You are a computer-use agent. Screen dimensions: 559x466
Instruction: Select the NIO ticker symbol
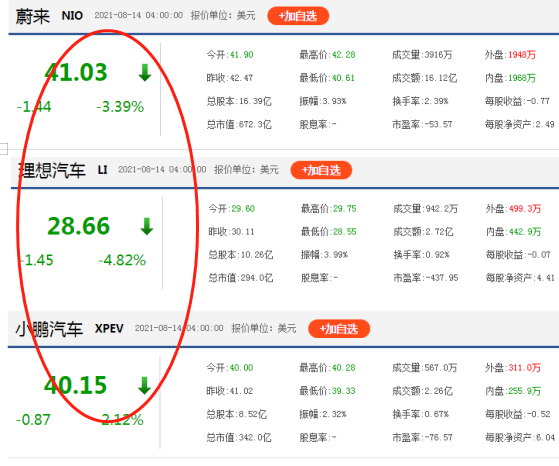72,16
